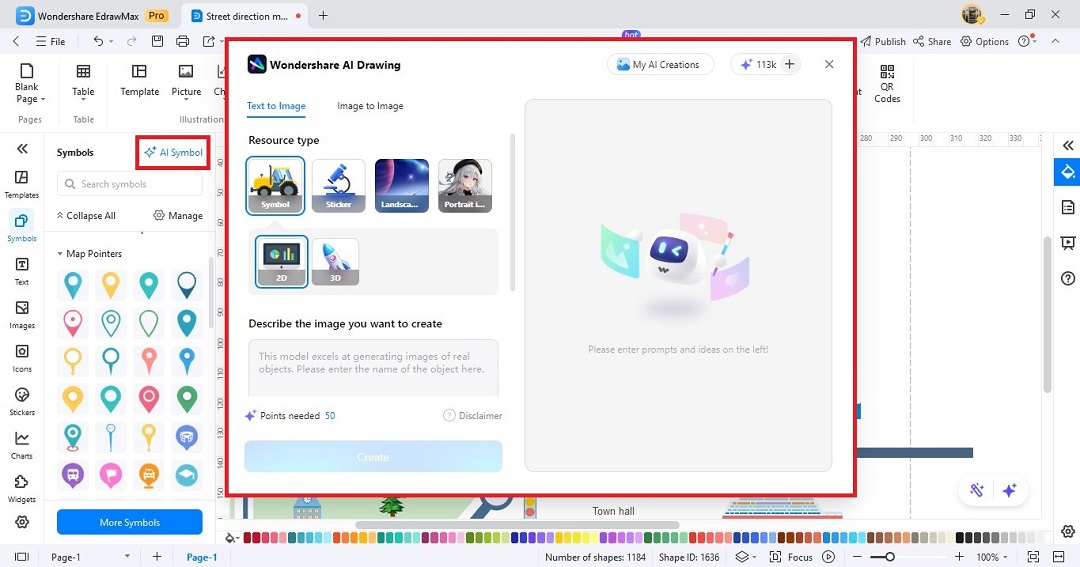Screen dimensions: 1080x567
Task: Select the Sticker resource type
Action: click(339, 186)
